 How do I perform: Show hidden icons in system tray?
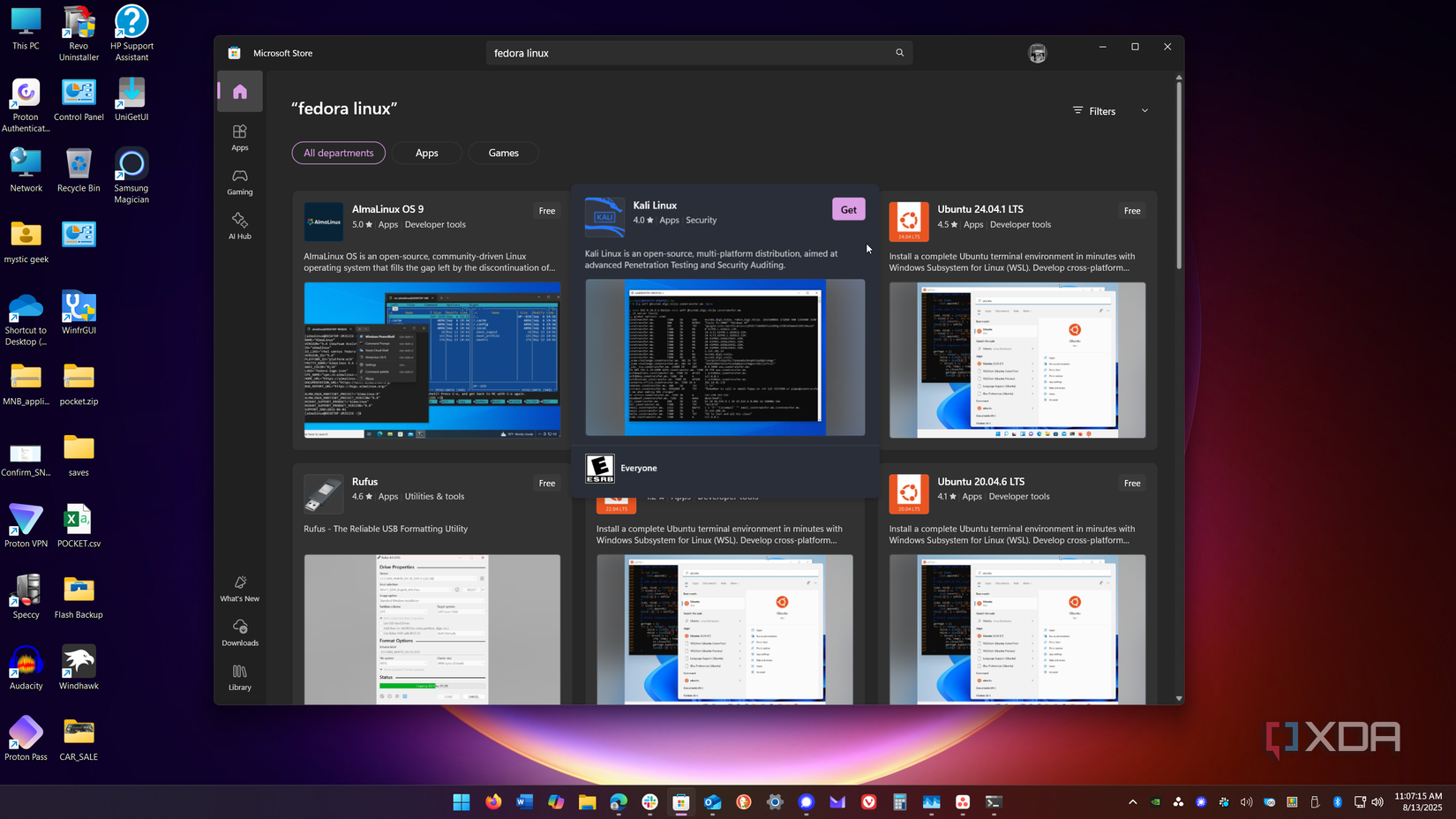[1132, 802]
